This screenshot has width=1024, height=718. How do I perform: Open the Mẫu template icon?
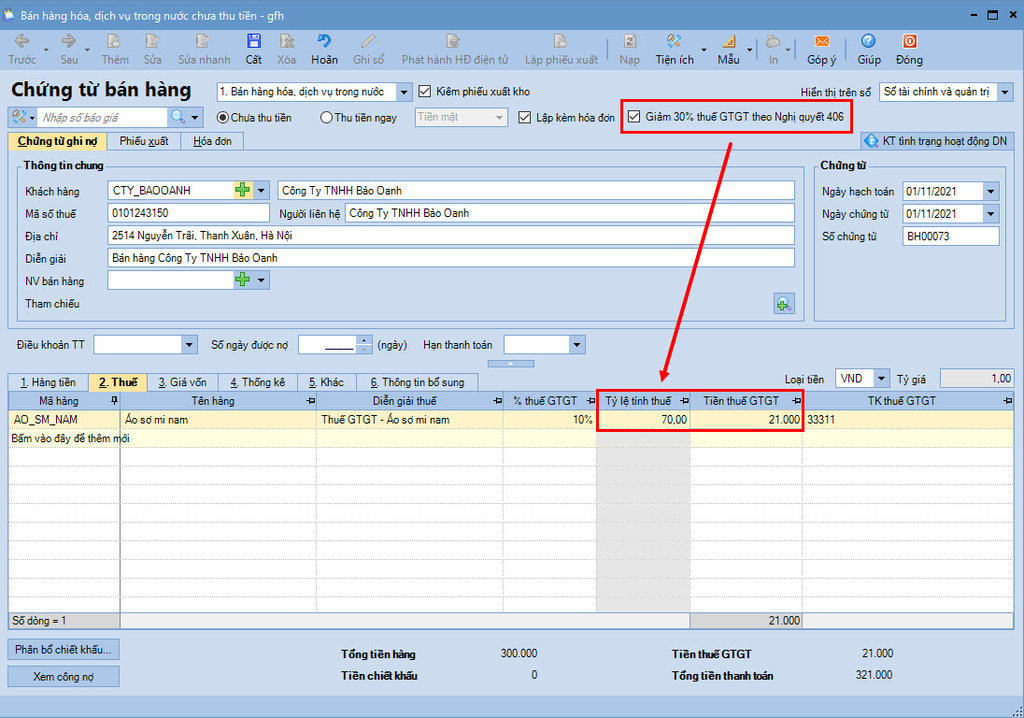728,42
